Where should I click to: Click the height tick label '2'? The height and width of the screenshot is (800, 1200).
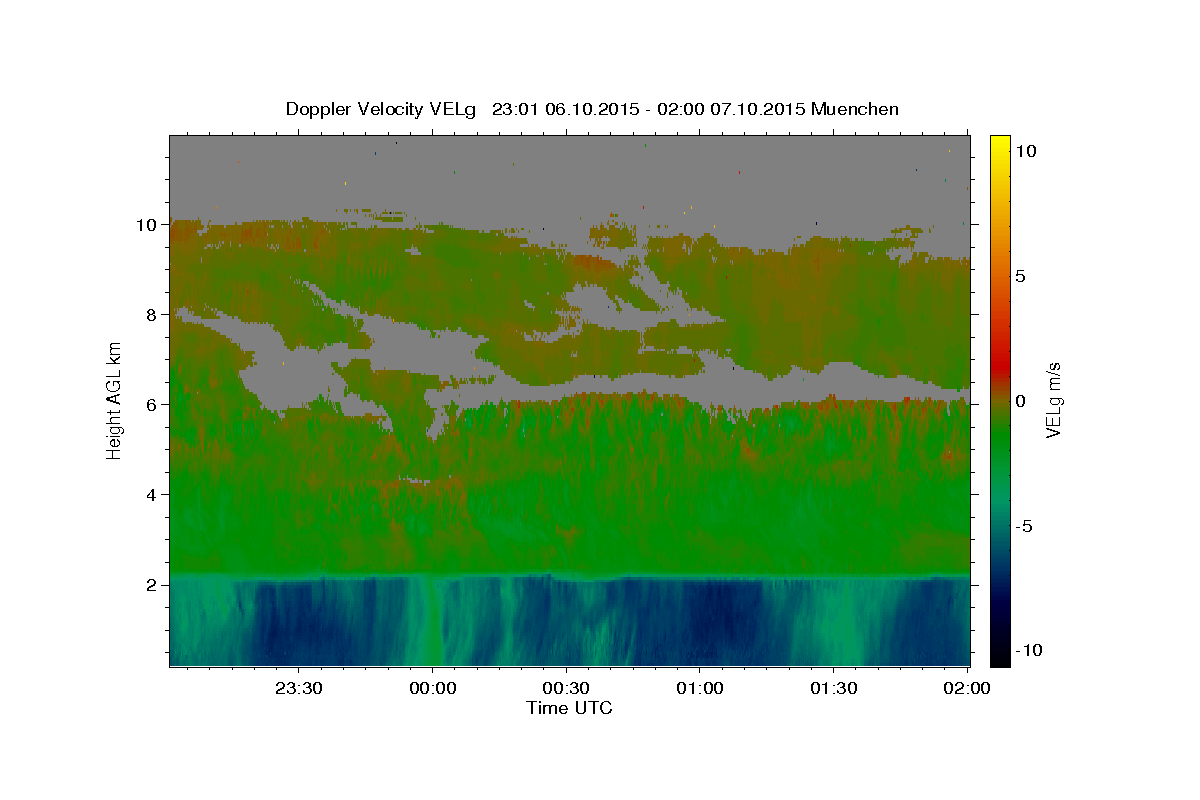[153, 585]
